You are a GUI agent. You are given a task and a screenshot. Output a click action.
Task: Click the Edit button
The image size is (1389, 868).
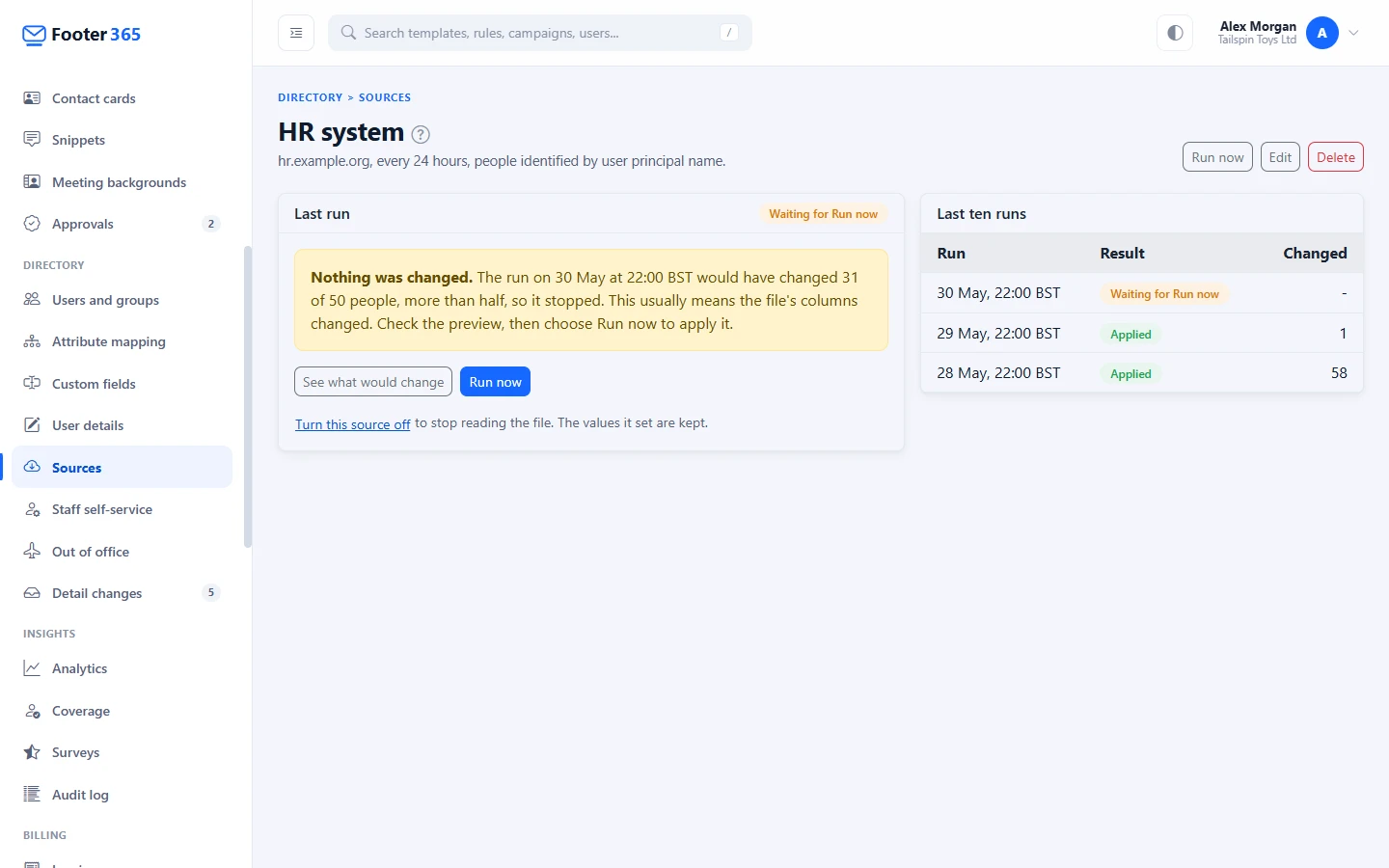pyautogui.click(x=1280, y=157)
